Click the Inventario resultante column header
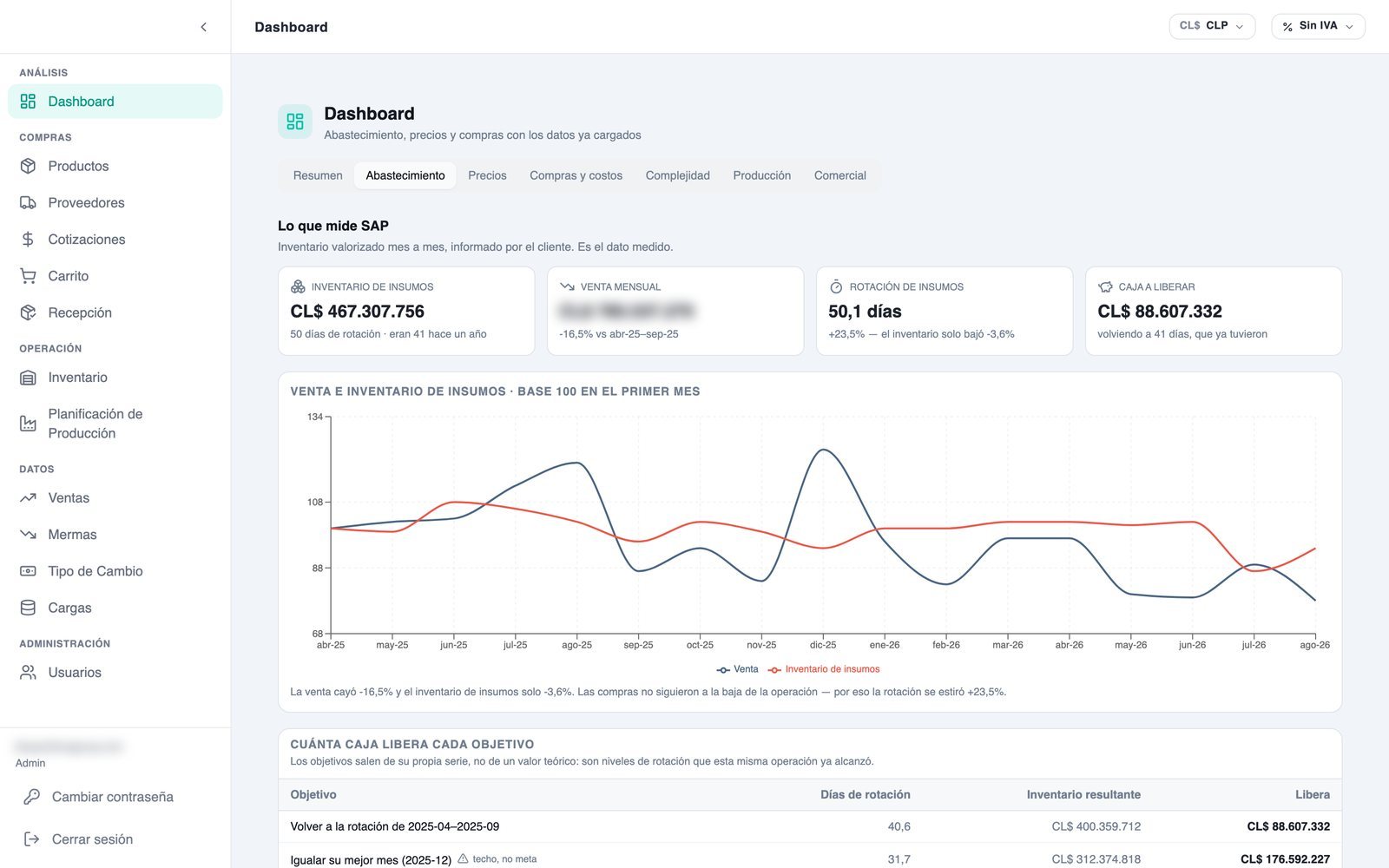Screen dimensions: 1389x868 click(1083, 794)
